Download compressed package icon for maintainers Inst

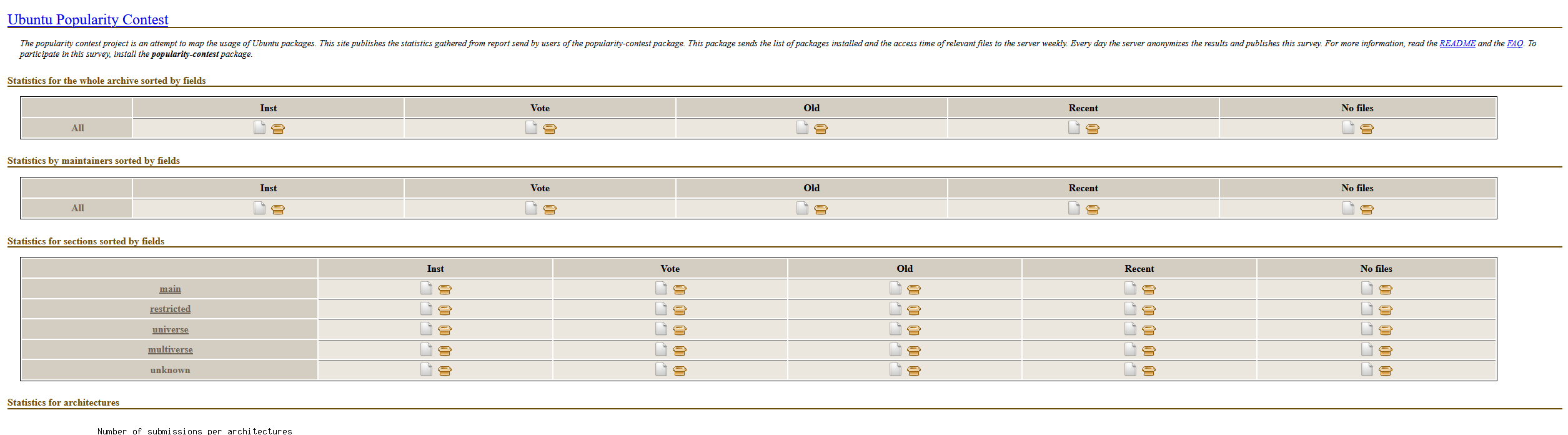pos(278,209)
